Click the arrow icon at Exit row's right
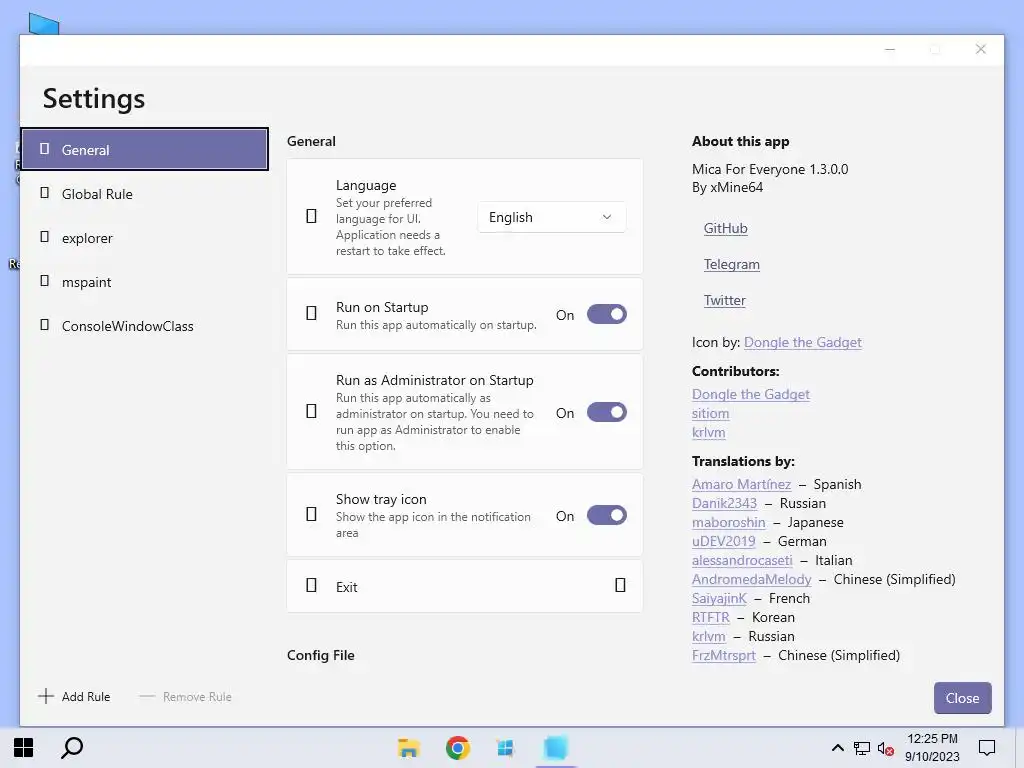The image size is (1024, 768). (x=620, y=585)
